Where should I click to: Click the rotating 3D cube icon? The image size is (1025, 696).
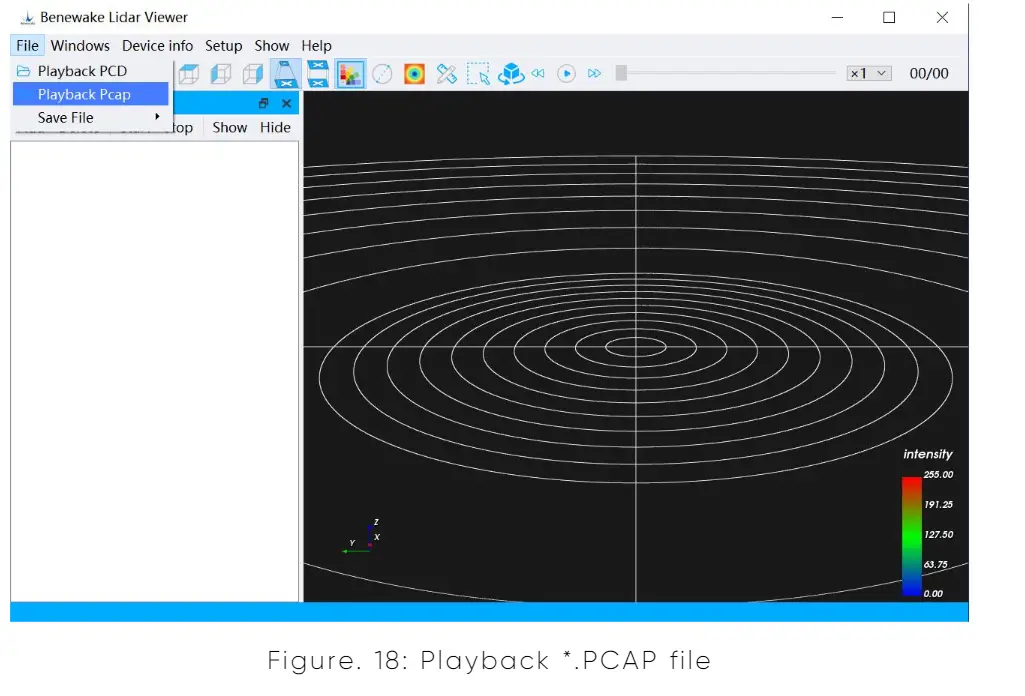click(511, 74)
